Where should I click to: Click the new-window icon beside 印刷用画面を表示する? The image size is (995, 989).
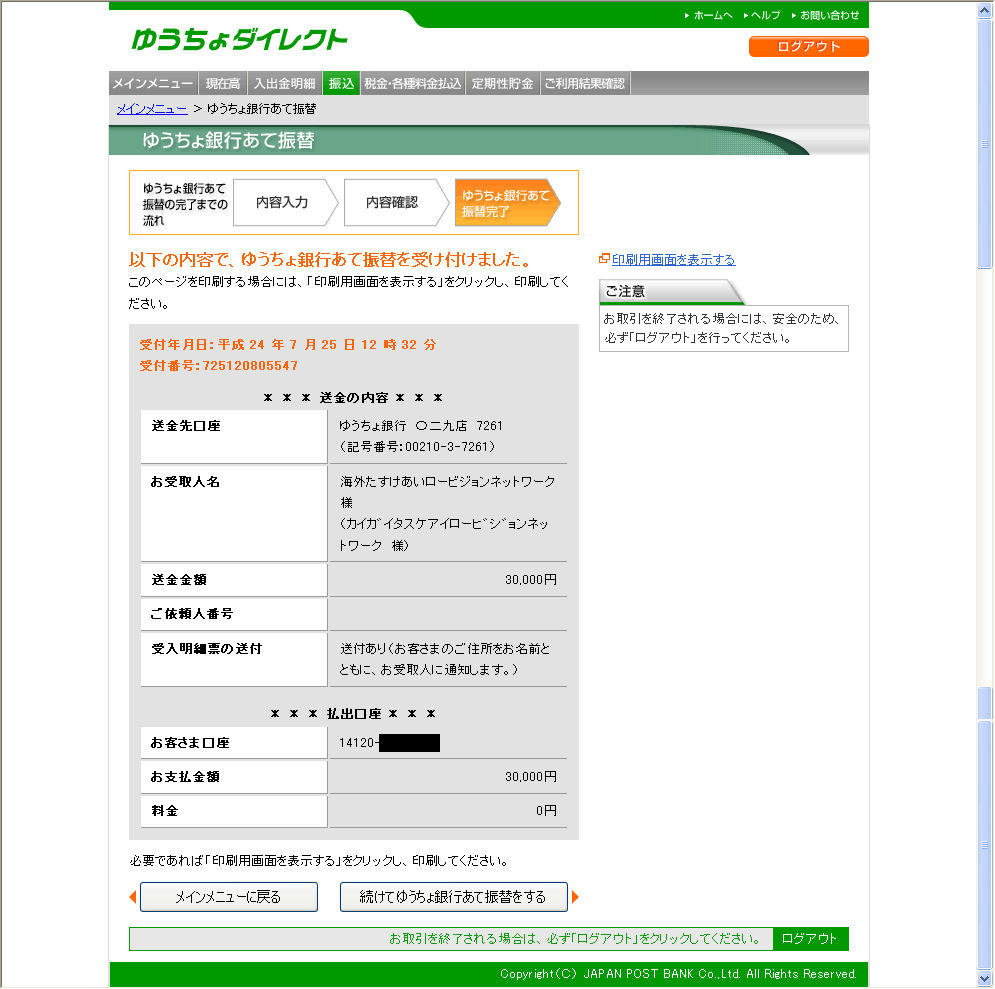coord(604,259)
